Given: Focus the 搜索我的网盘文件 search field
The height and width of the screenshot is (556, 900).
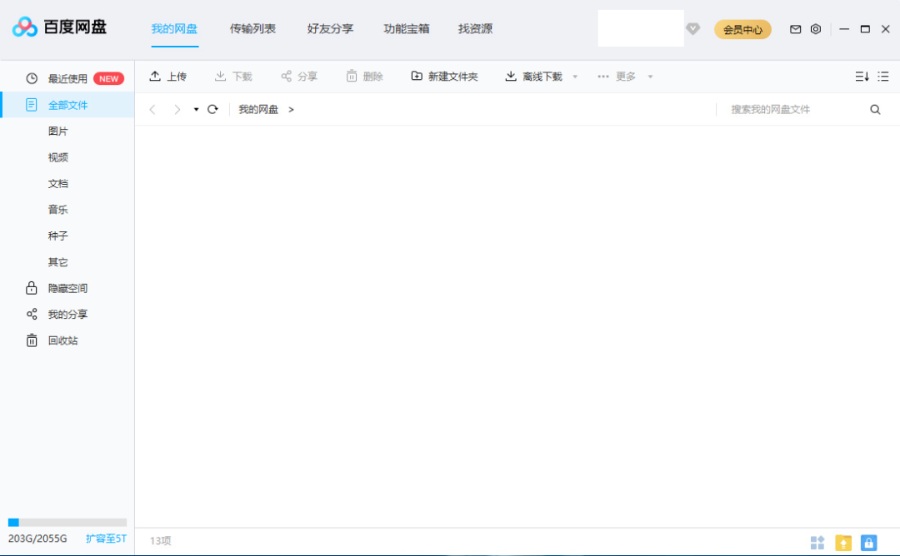Looking at the screenshot, I should [795, 110].
